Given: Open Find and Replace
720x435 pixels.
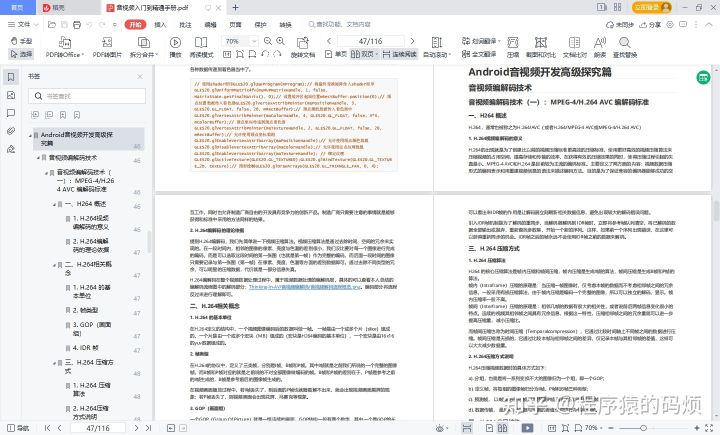Looking at the screenshot, I should (624, 47).
